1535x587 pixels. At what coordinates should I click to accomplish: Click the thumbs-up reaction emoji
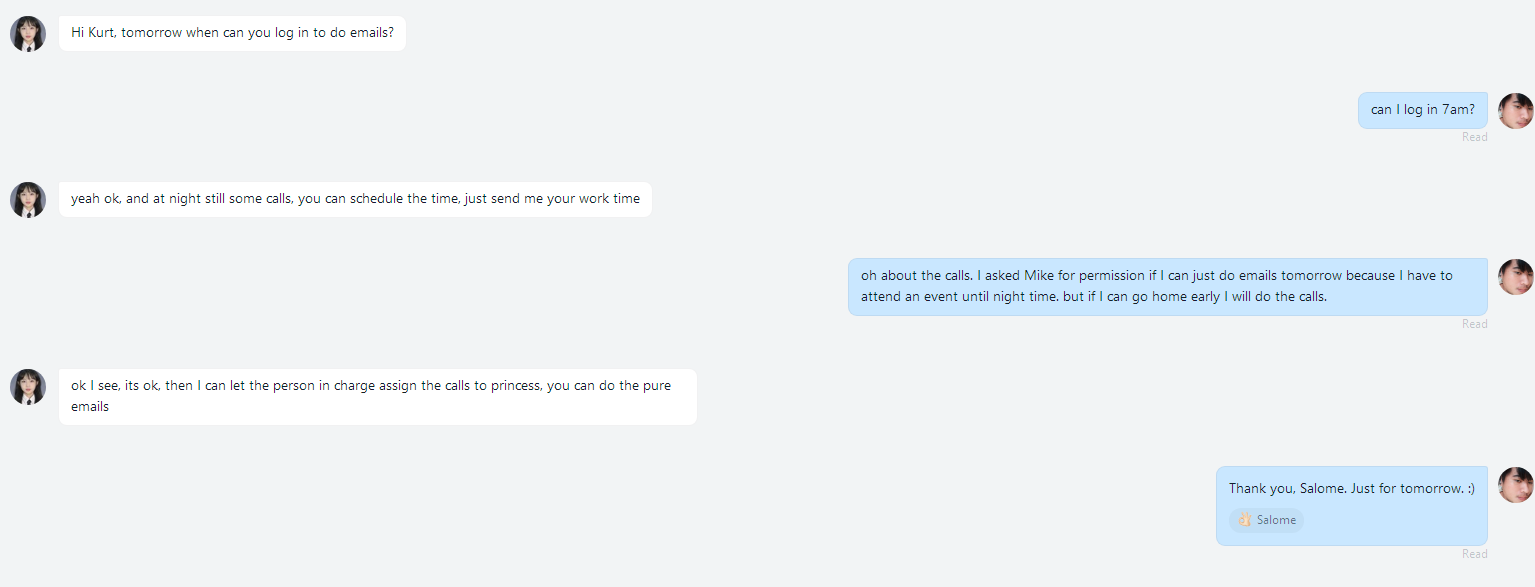click(1244, 520)
